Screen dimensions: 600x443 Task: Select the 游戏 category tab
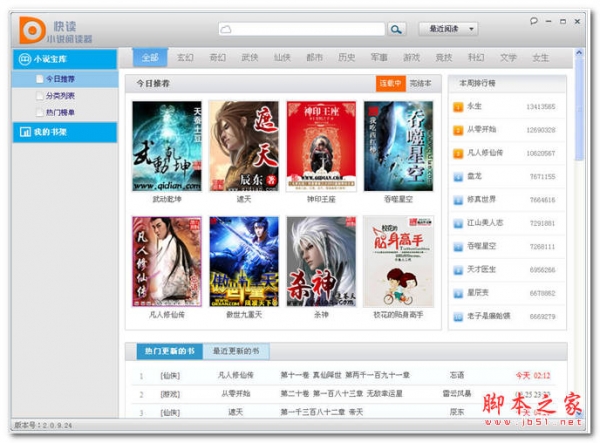[412, 58]
